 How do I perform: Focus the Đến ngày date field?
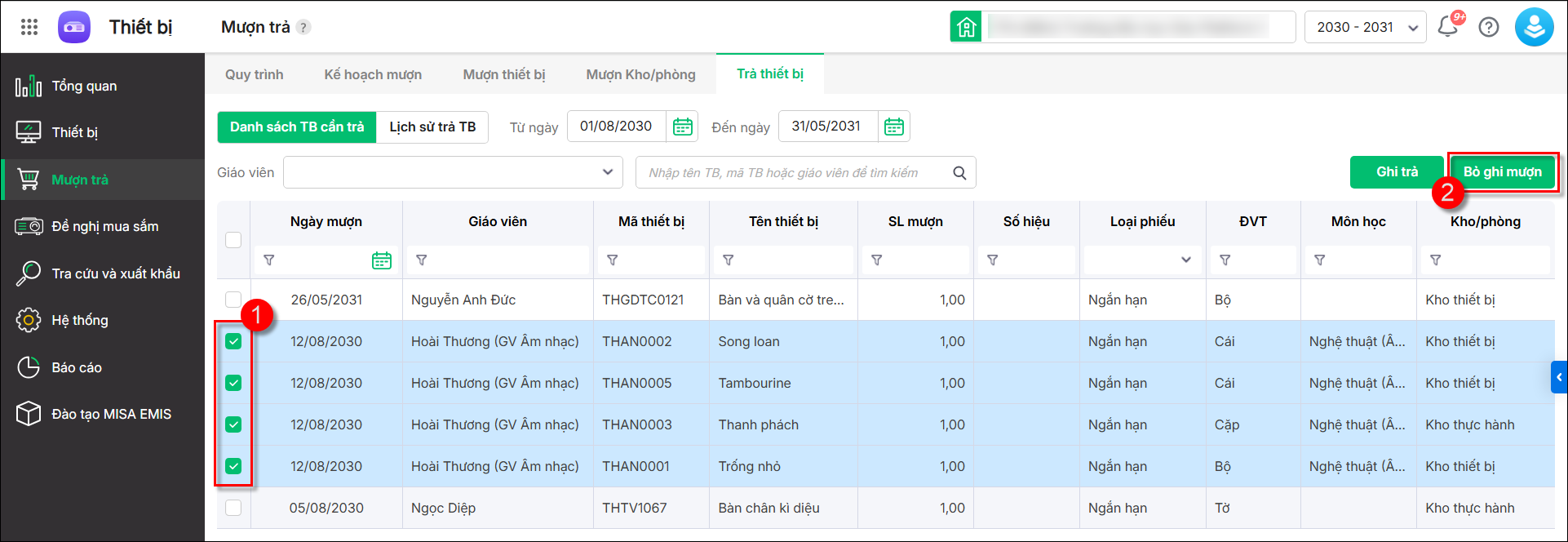[x=828, y=127]
